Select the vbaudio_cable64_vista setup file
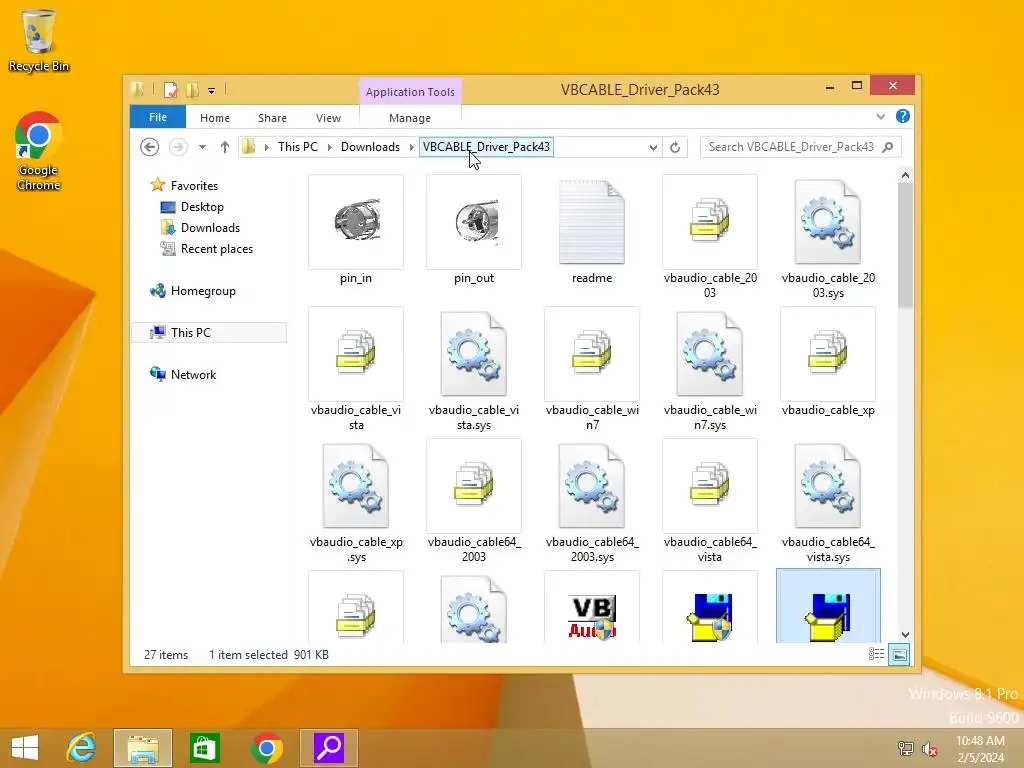The width and height of the screenshot is (1024, 768). pos(710,501)
